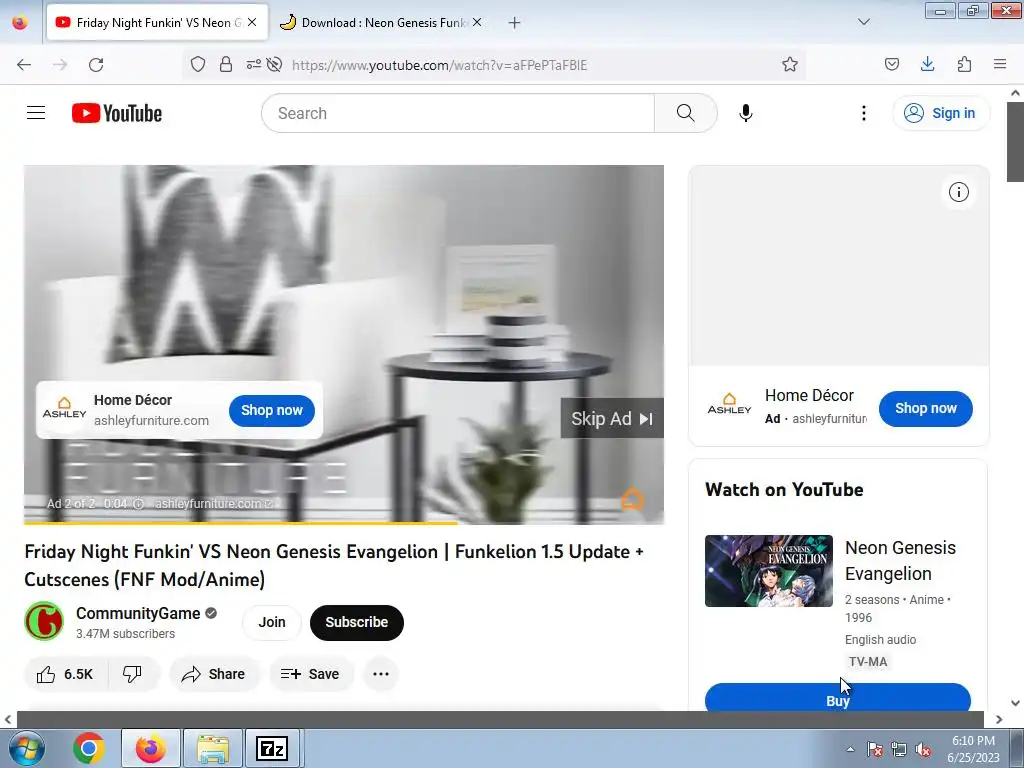Open the tracking protection shield icon
This screenshot has width=1024, height=768.
(x=198, y=65)
